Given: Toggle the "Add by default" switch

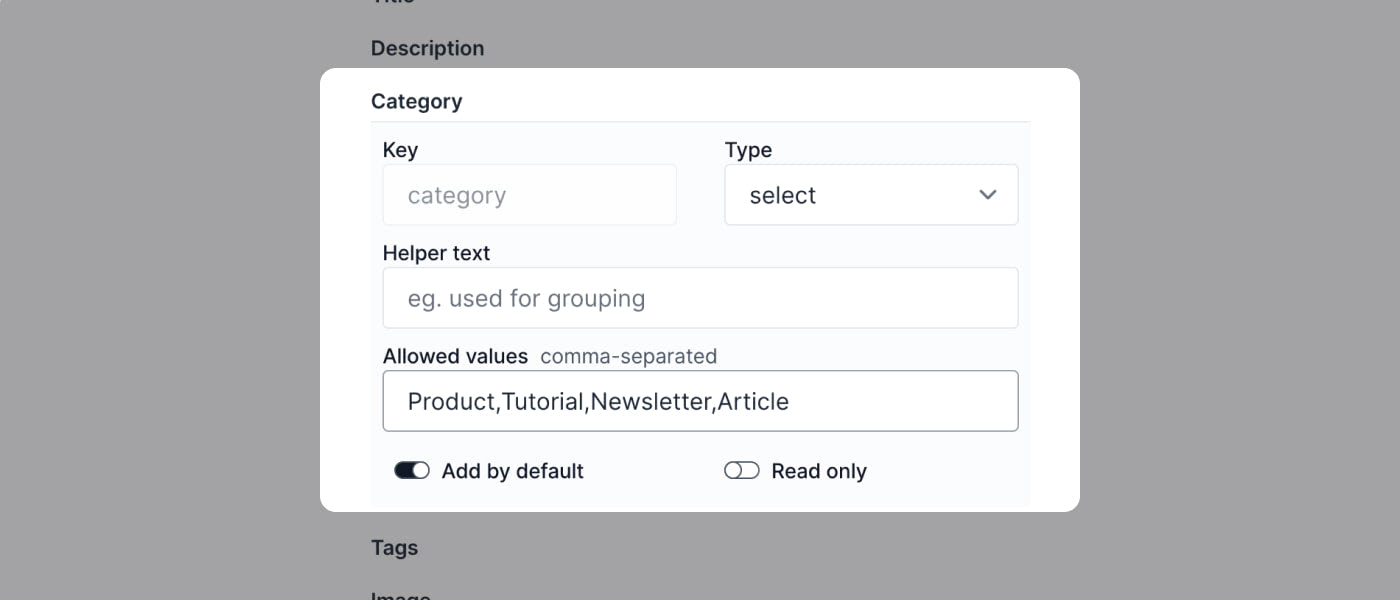Looking at the screenshot, I should [x=411, y=471].
